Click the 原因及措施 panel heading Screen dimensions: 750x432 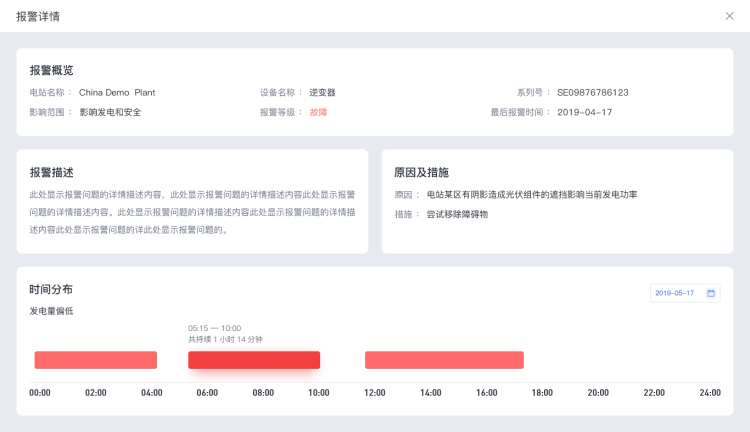click(421, 172)
